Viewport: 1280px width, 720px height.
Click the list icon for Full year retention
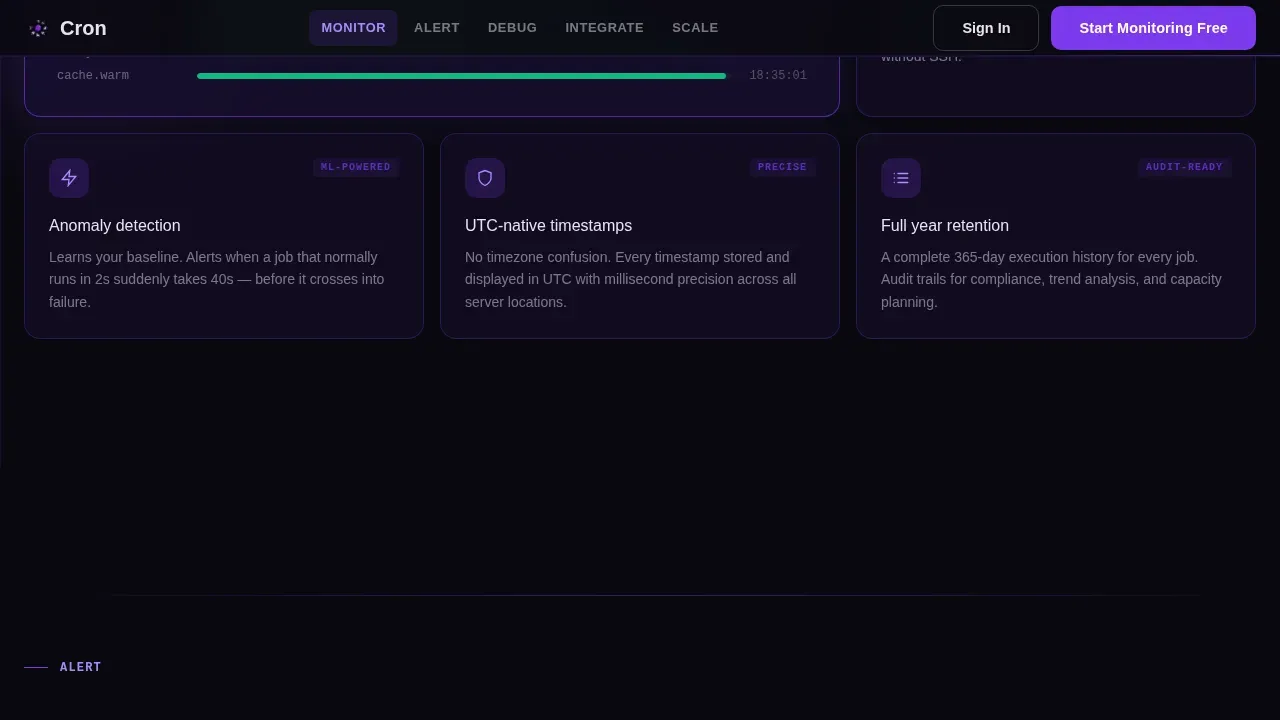pyautogui.click(x=901, y=178)
